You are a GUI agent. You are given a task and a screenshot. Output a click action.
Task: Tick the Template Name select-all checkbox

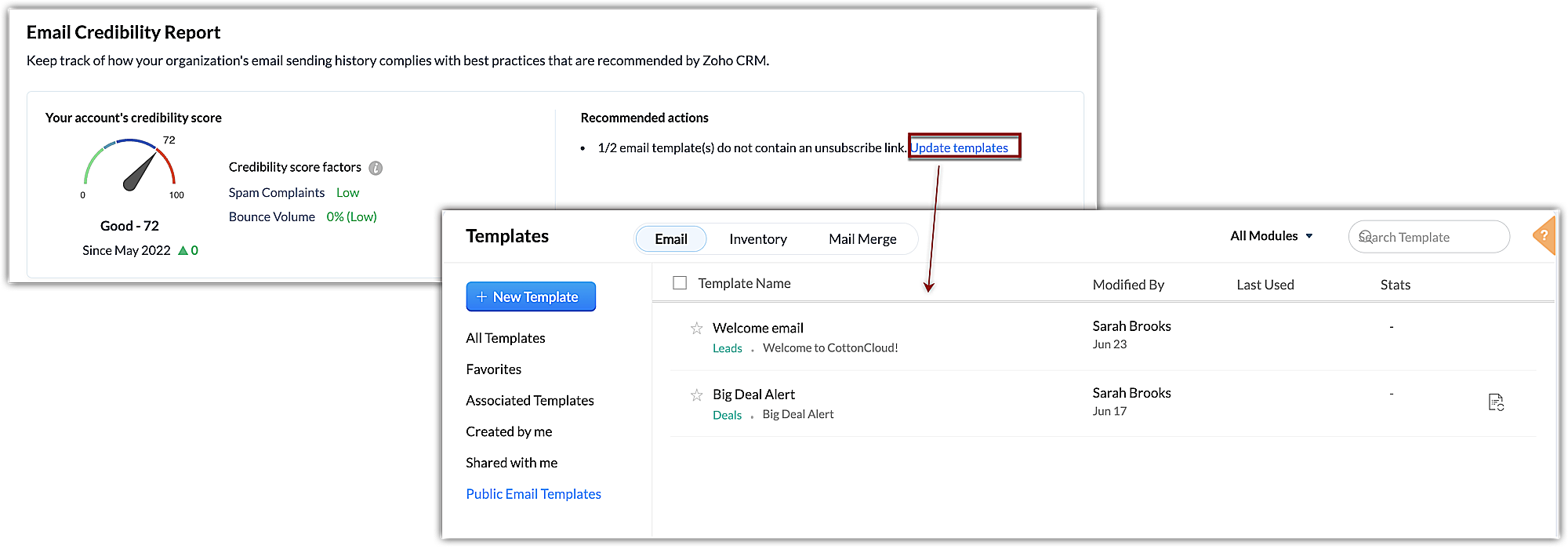pyautogui.click(x=680, y=283)
